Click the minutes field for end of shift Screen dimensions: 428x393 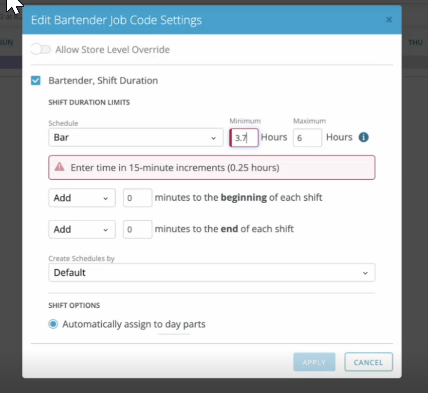138,229
